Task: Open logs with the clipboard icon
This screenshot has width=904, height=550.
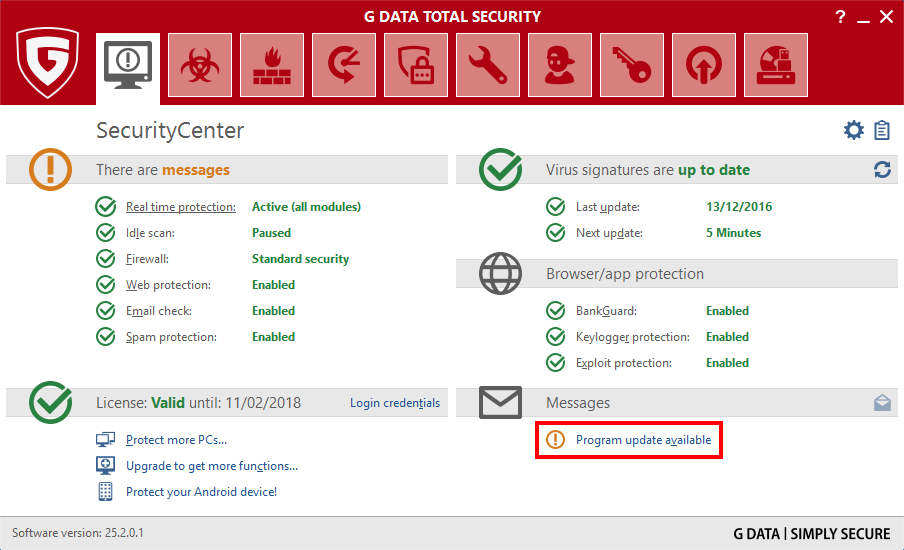Action: [x=882, y=130]
